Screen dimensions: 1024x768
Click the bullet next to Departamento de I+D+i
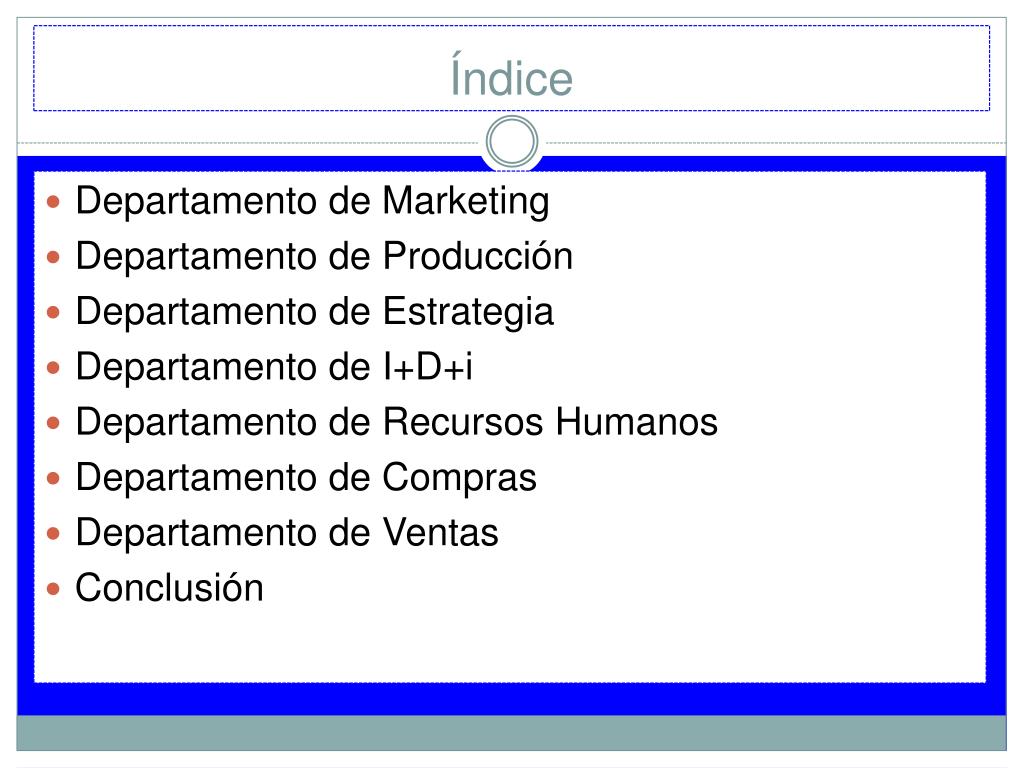pos(54,368)
